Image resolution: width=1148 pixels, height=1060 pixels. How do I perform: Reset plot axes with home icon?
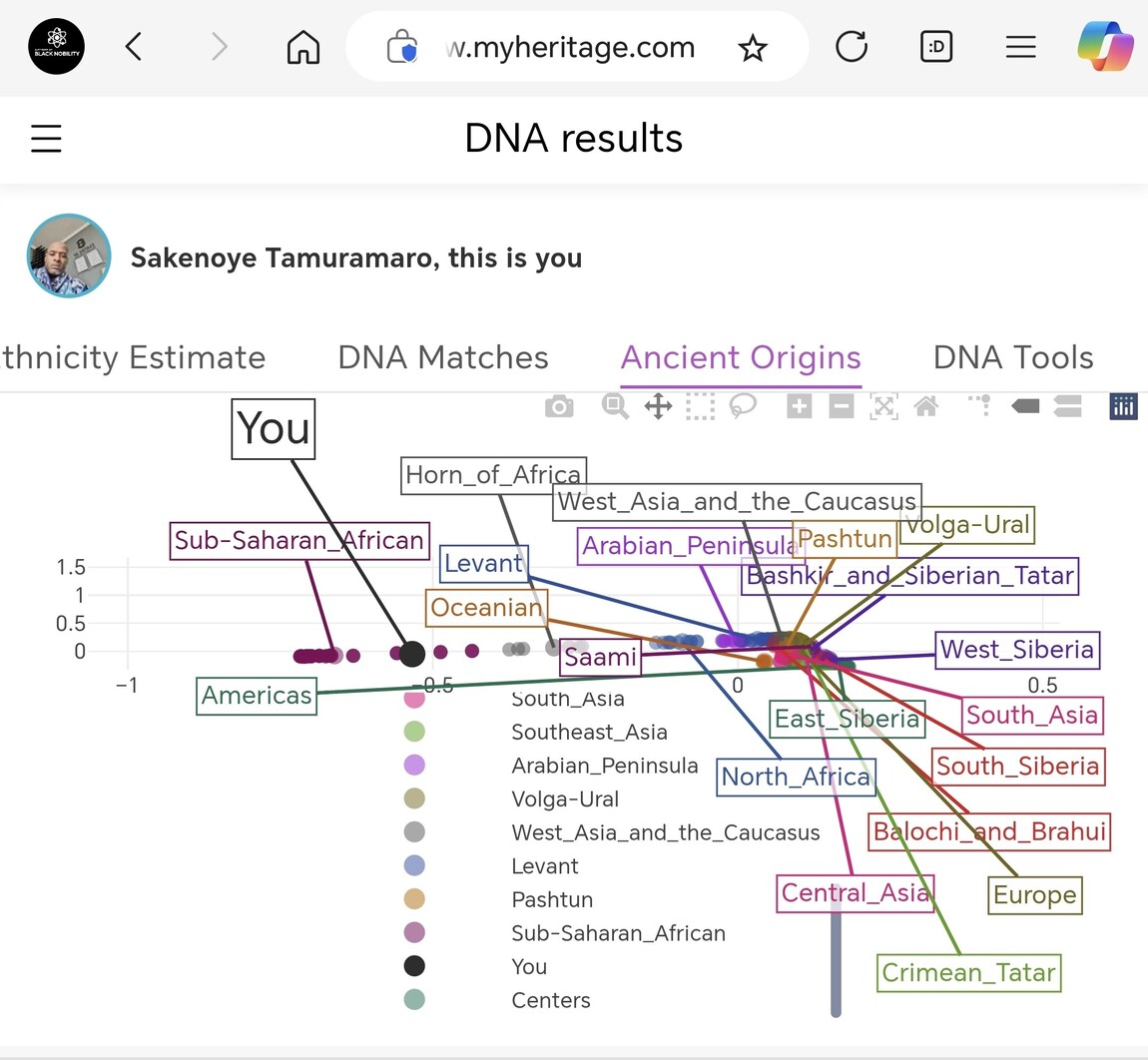pos(926,406)
